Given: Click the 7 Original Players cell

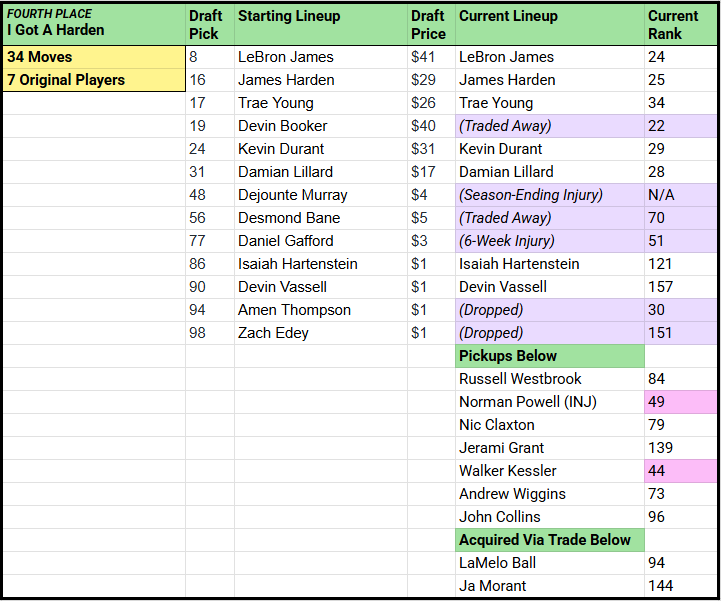Looking at the screenshot, I should pyautogui.click(x=94, y=80).
